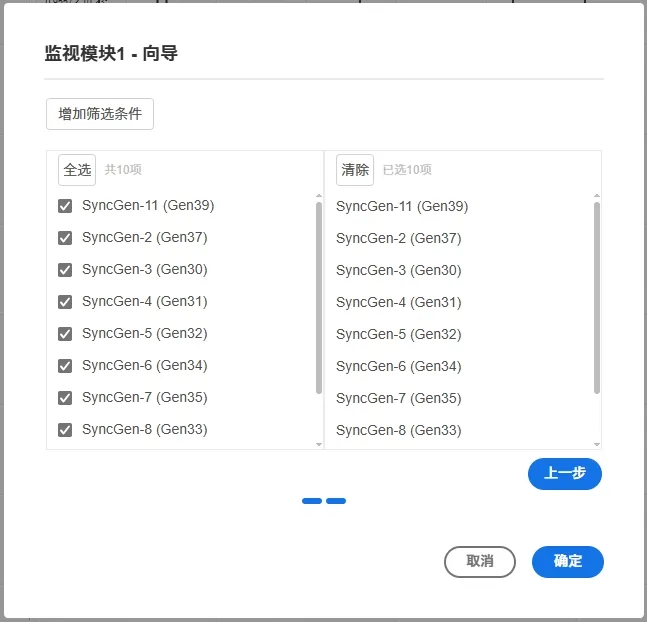Toggle the SyncGen-8 (Gen33) checkbox
Screen dimensions: 647x622
pyautogui.click(x=65, y=430)
